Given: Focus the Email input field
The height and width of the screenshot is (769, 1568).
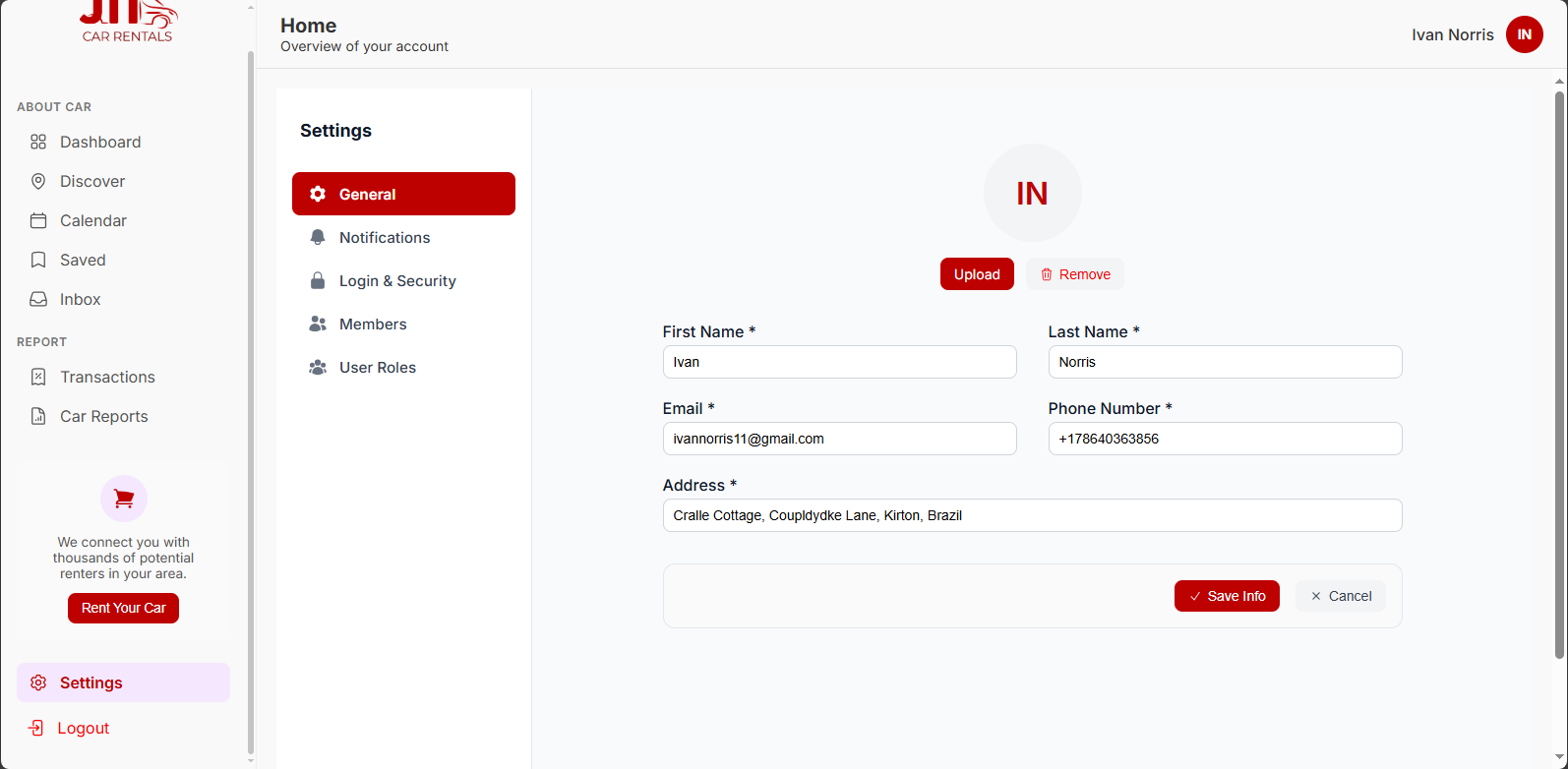Looking at the screenshot, I should coord(839,439).
